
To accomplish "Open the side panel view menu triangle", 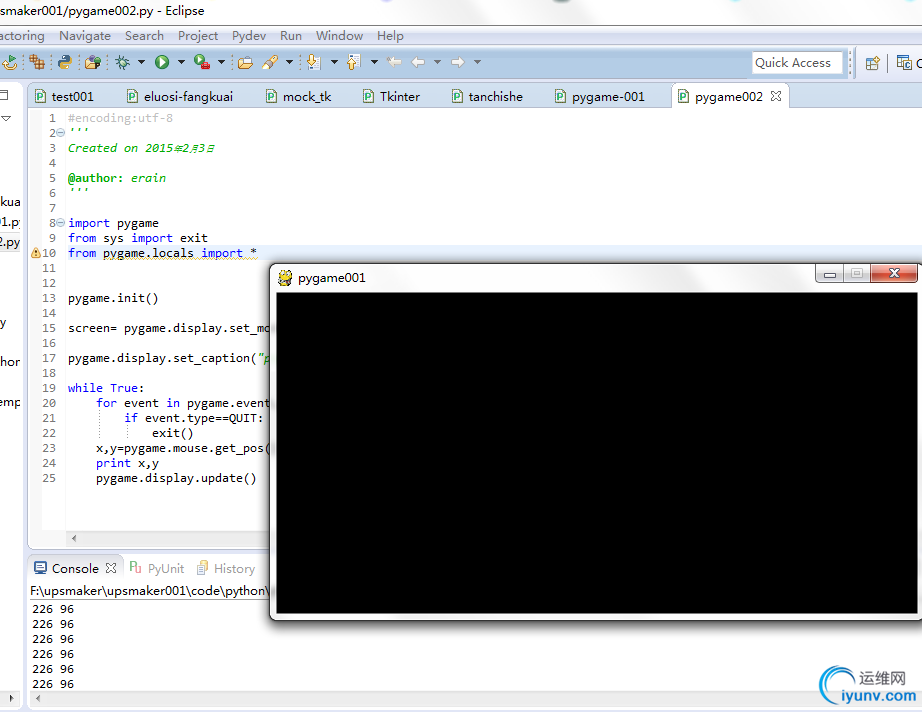I will (6, 118).
